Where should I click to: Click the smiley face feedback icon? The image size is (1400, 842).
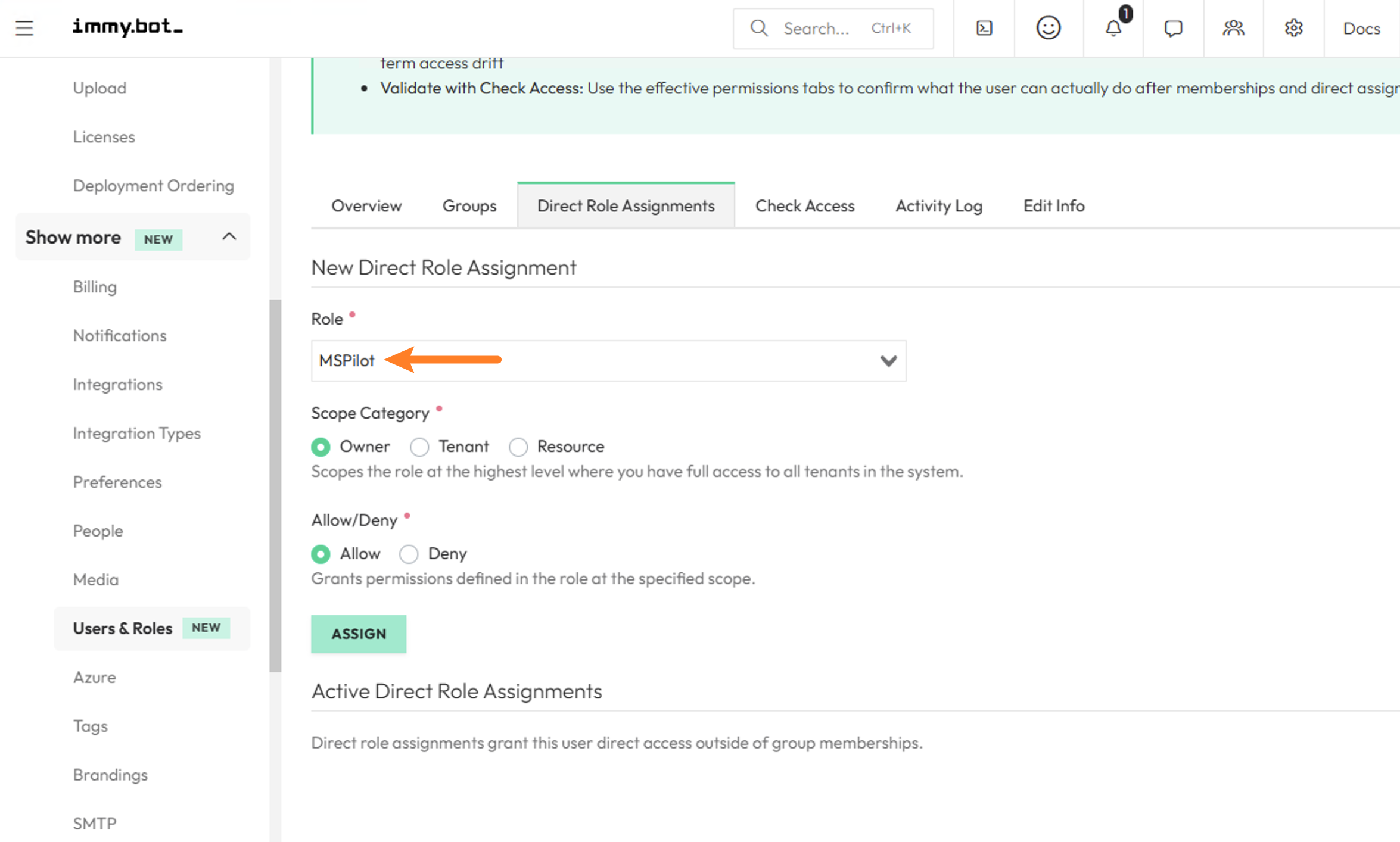click(x=1048, y=28)
